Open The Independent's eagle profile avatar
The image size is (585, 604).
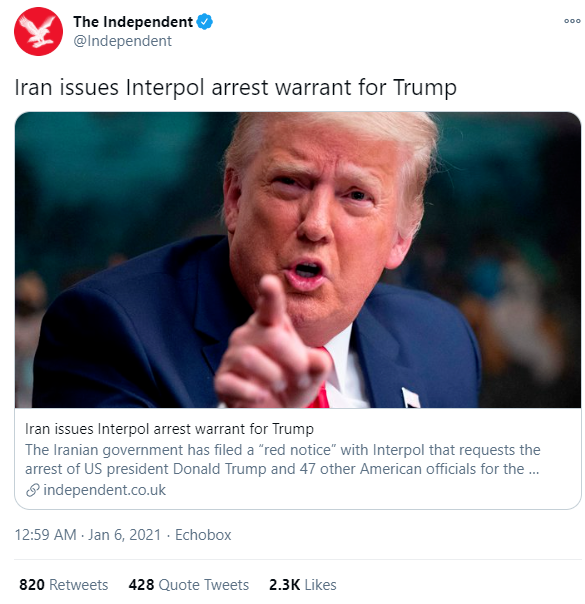[x=38, y=31]
